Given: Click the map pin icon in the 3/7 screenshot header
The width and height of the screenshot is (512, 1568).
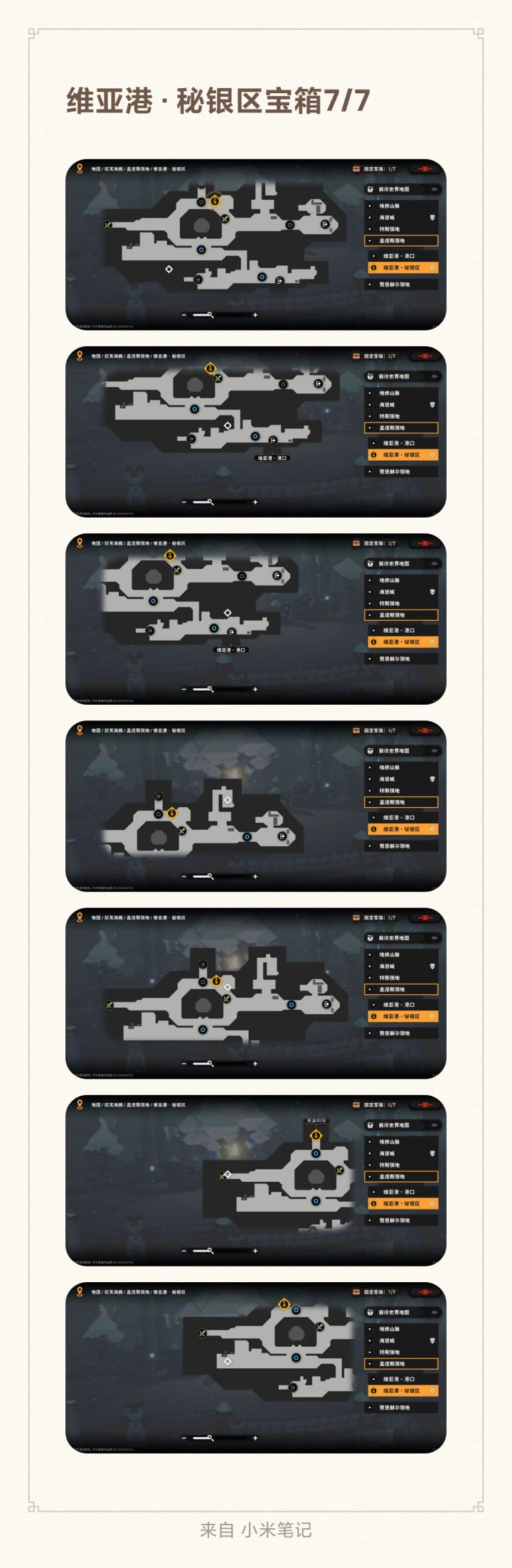Looking at the screenshot, I should coord(79,543).
